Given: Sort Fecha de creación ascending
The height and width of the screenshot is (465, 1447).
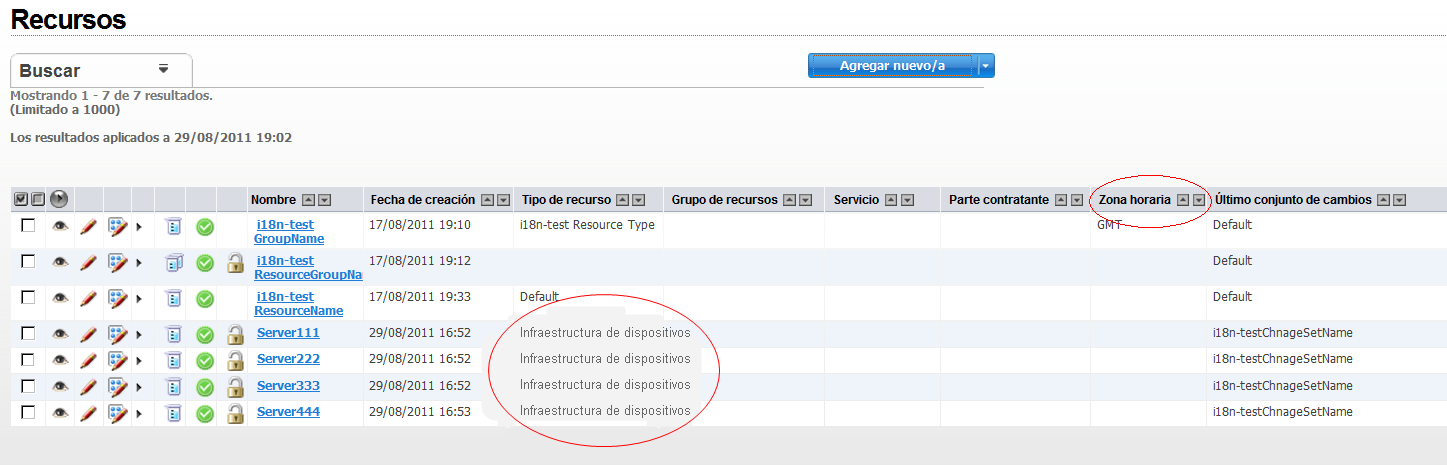Looking at the screenshot, I should point(488,200).
